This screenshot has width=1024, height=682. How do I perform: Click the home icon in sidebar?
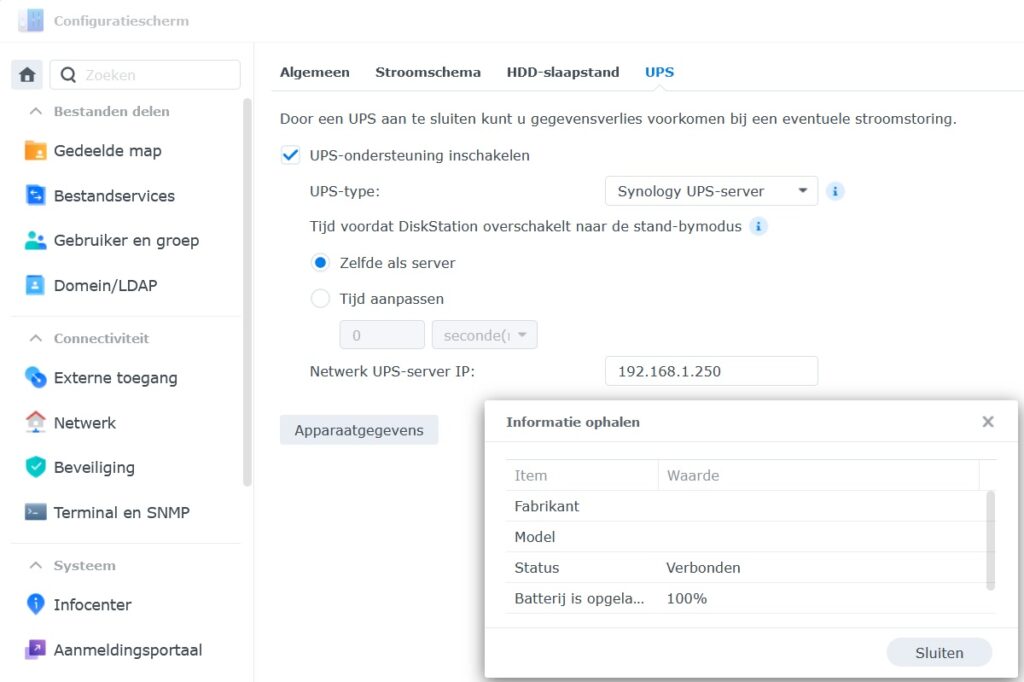point(27,75)
